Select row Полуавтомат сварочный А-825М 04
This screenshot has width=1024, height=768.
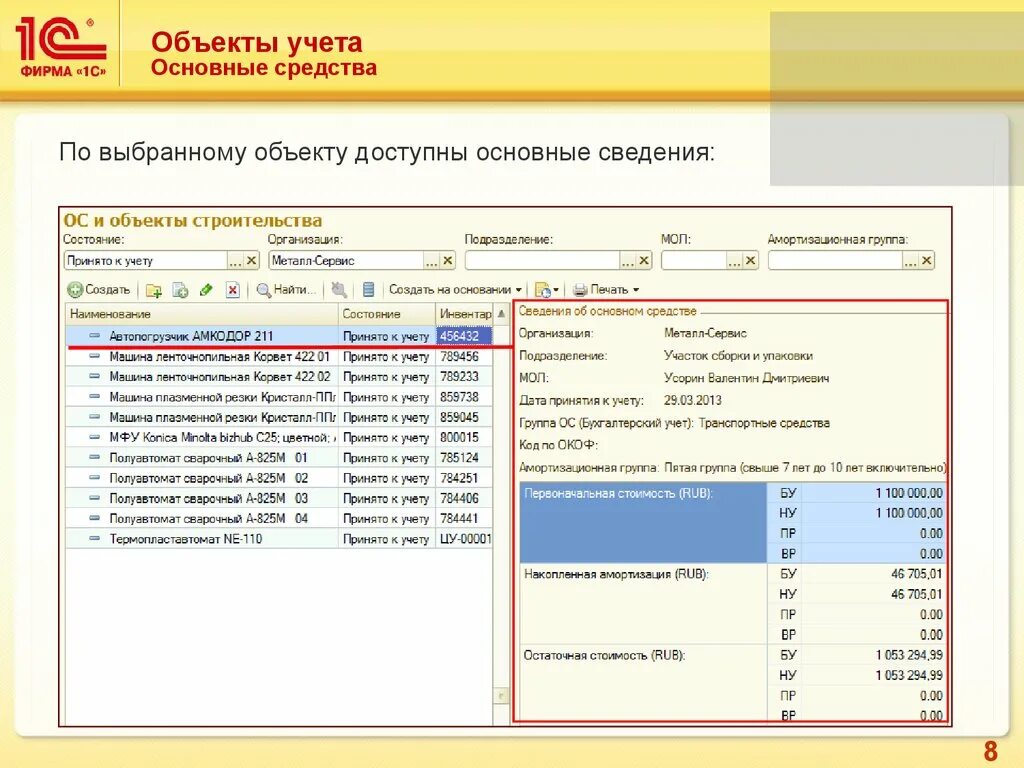click(x=279, y=519)
